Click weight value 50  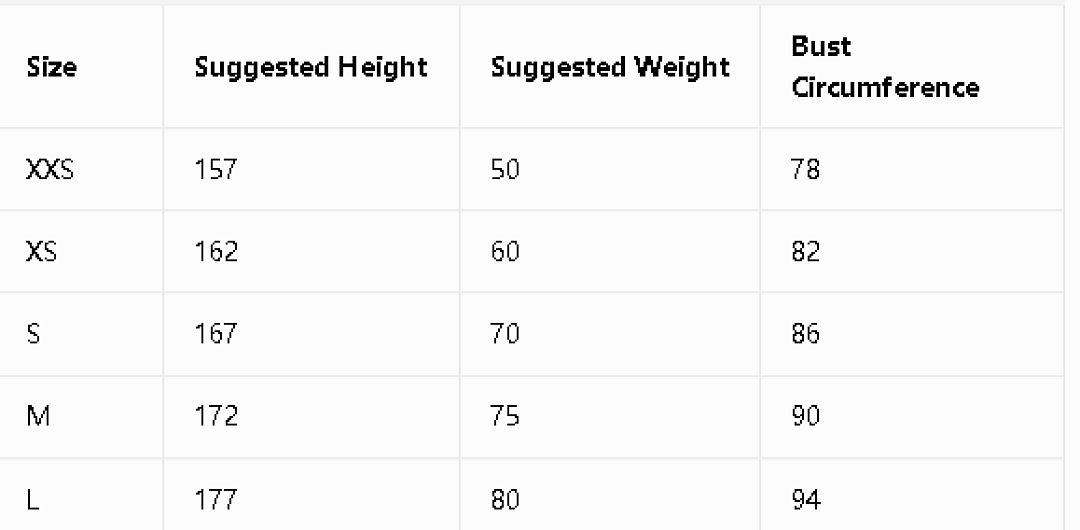(x=505, y=169)
